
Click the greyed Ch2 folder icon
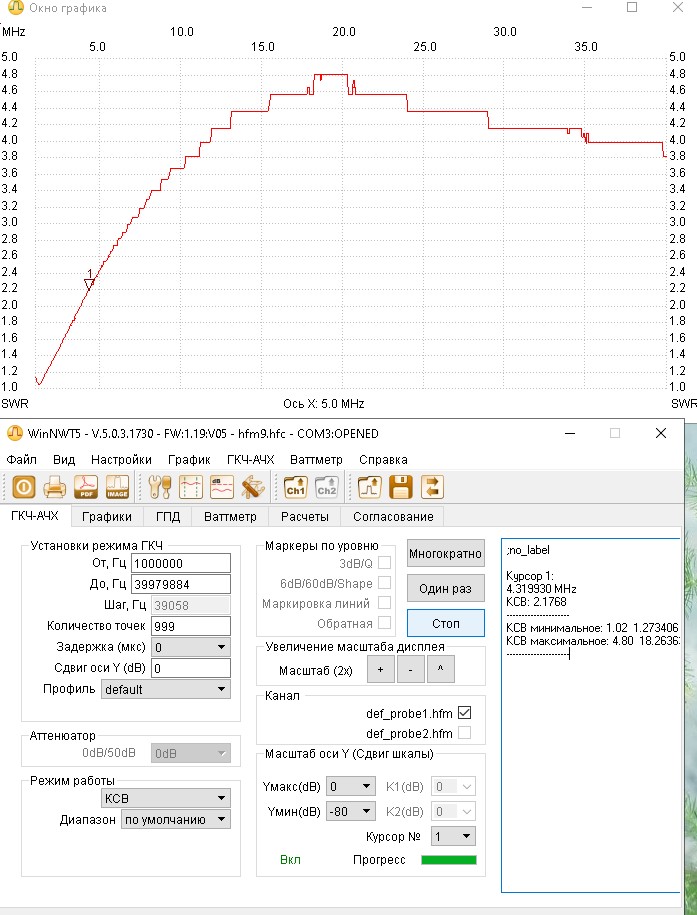click(x=326, y=487)
